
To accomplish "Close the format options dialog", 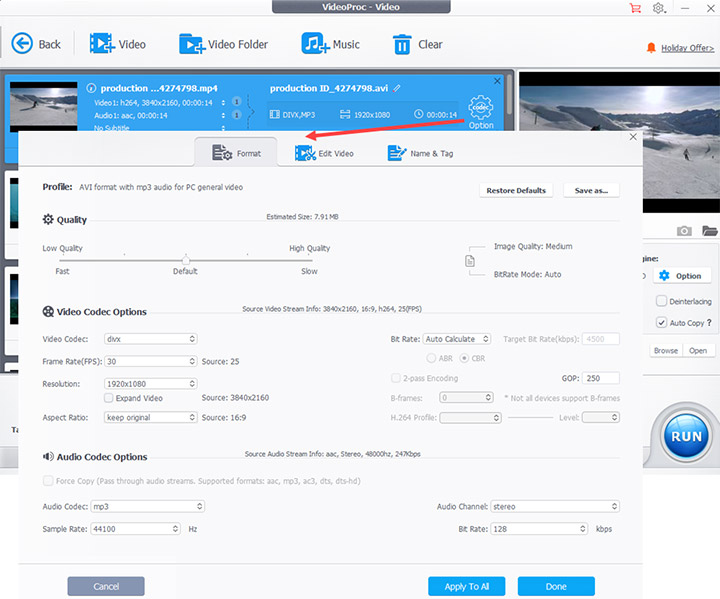I will click(633, 137).
